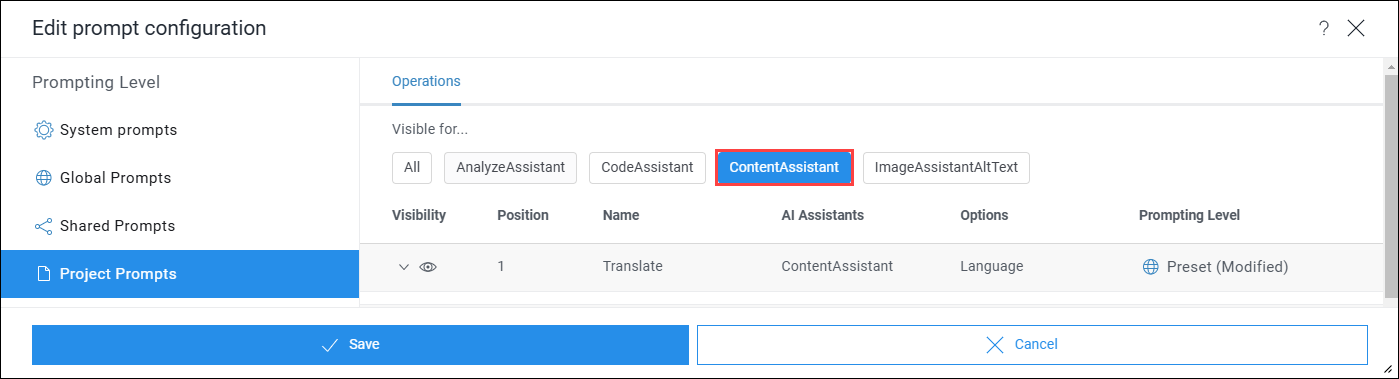1399x379 pixels.
Task: Click the System prompts gear icon
Action: point(43,130)
